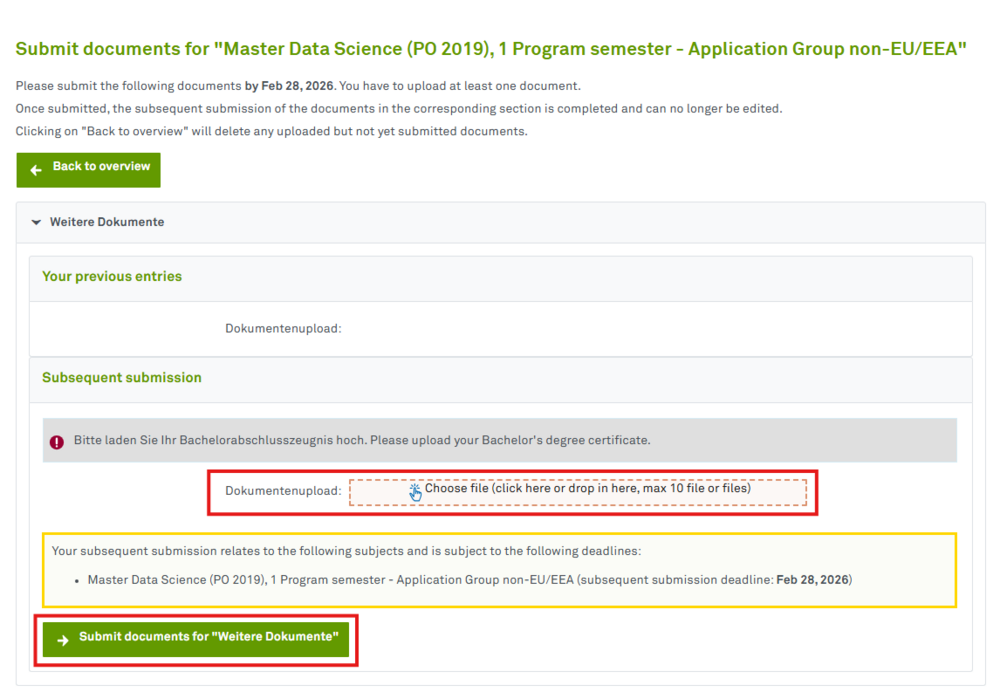The height and width of the screenshot is (692, 1000).
Task: Collapse the Weitere Dokumente section triangle
Action: (36, 222)
